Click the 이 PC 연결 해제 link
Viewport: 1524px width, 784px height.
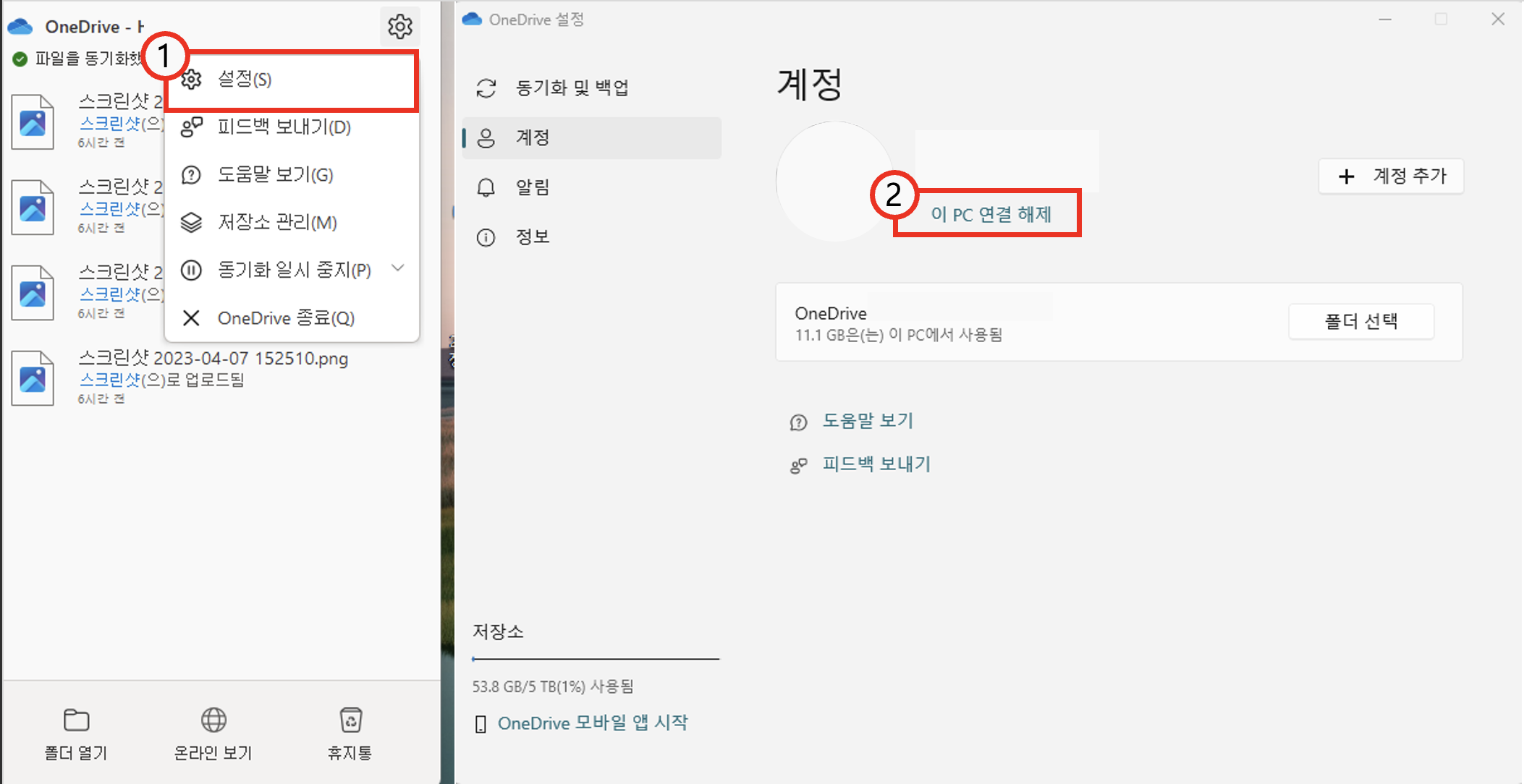point(990,215)
